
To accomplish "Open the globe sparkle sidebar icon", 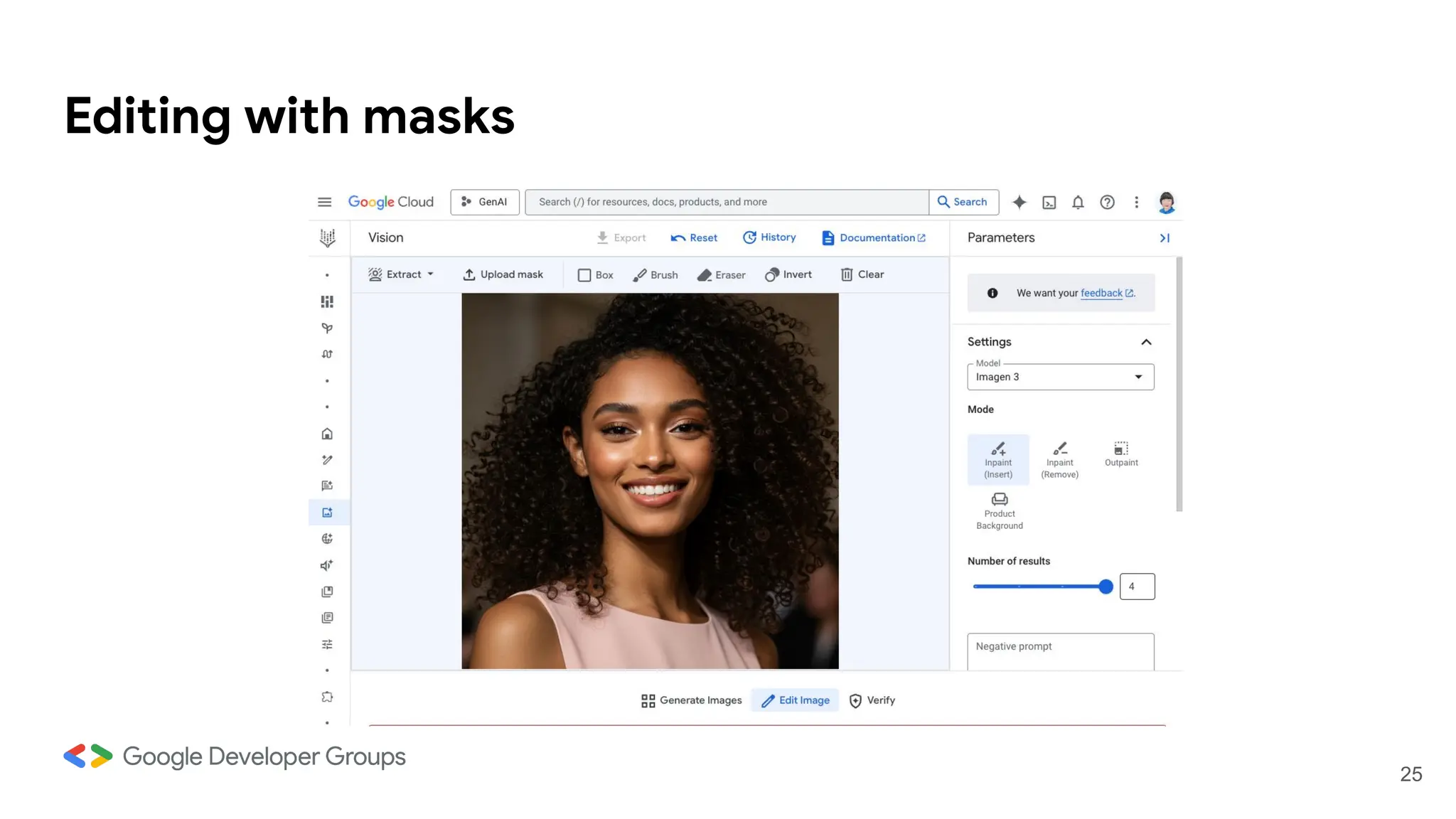I will point(327,539).
